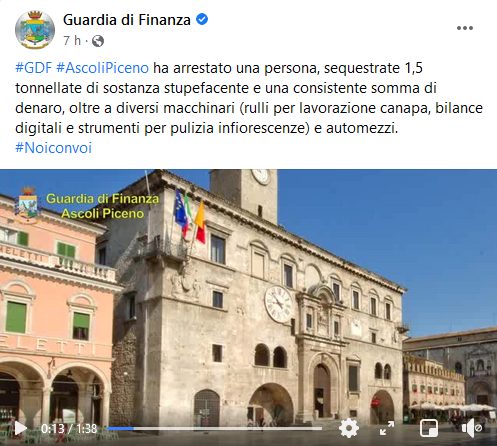
Task: Unmute the video with speaker icon
Action: coord(472,428)
